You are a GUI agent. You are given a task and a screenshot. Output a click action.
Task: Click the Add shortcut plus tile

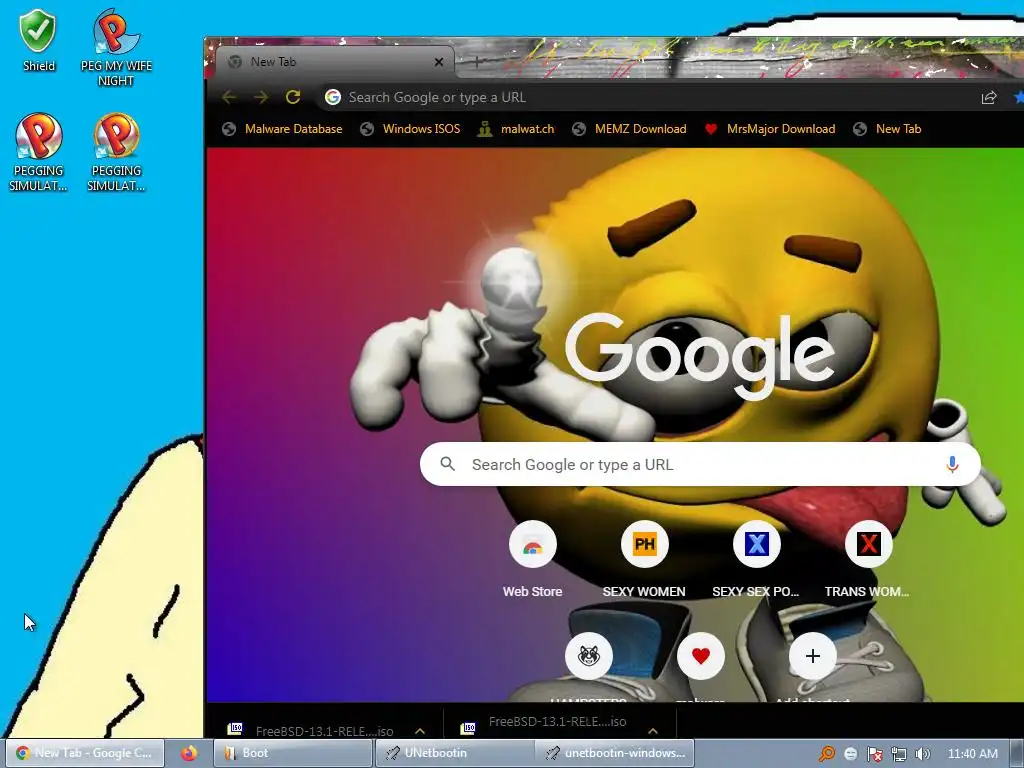(812, 655)
